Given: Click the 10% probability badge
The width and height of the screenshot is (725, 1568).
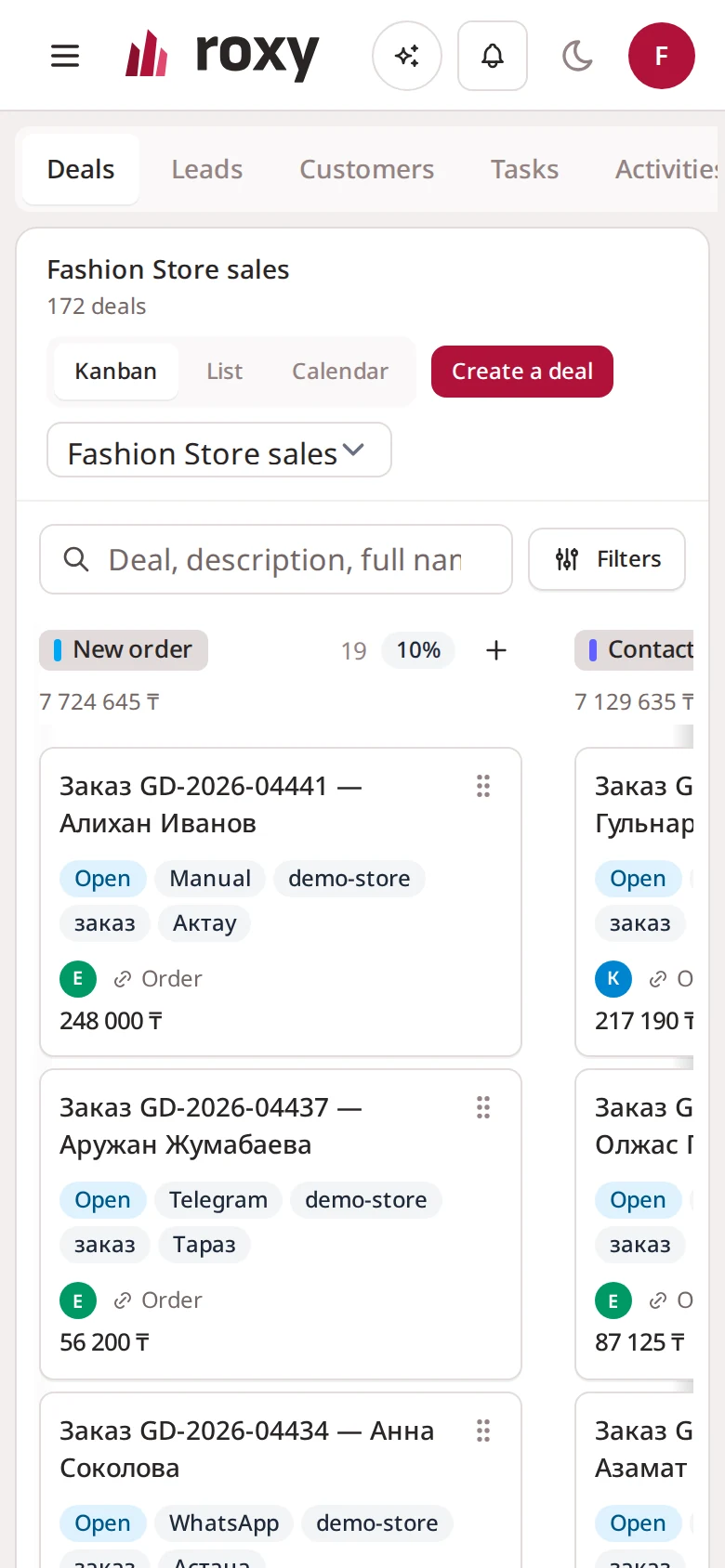Looking at the screenshot, I should click(418, 650).
